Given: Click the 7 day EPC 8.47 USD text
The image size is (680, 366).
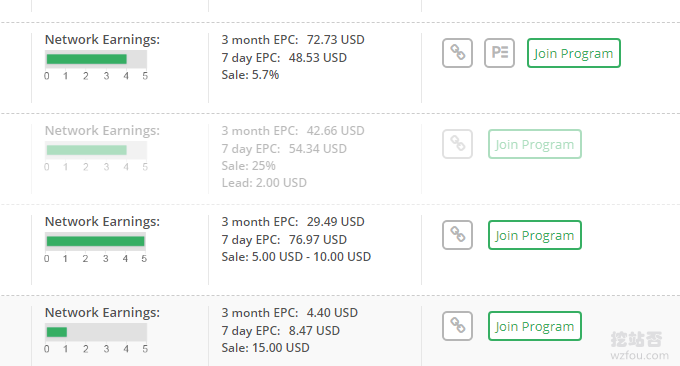Looking at the screenshot, I should point(281,331).
